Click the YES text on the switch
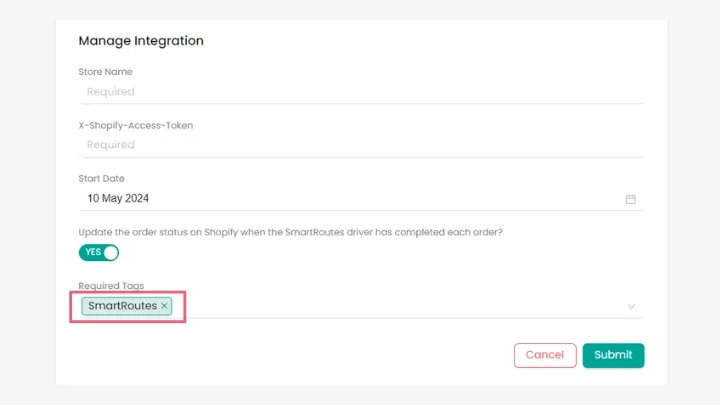Screen dimensions: 720x405 coord(92,252)
